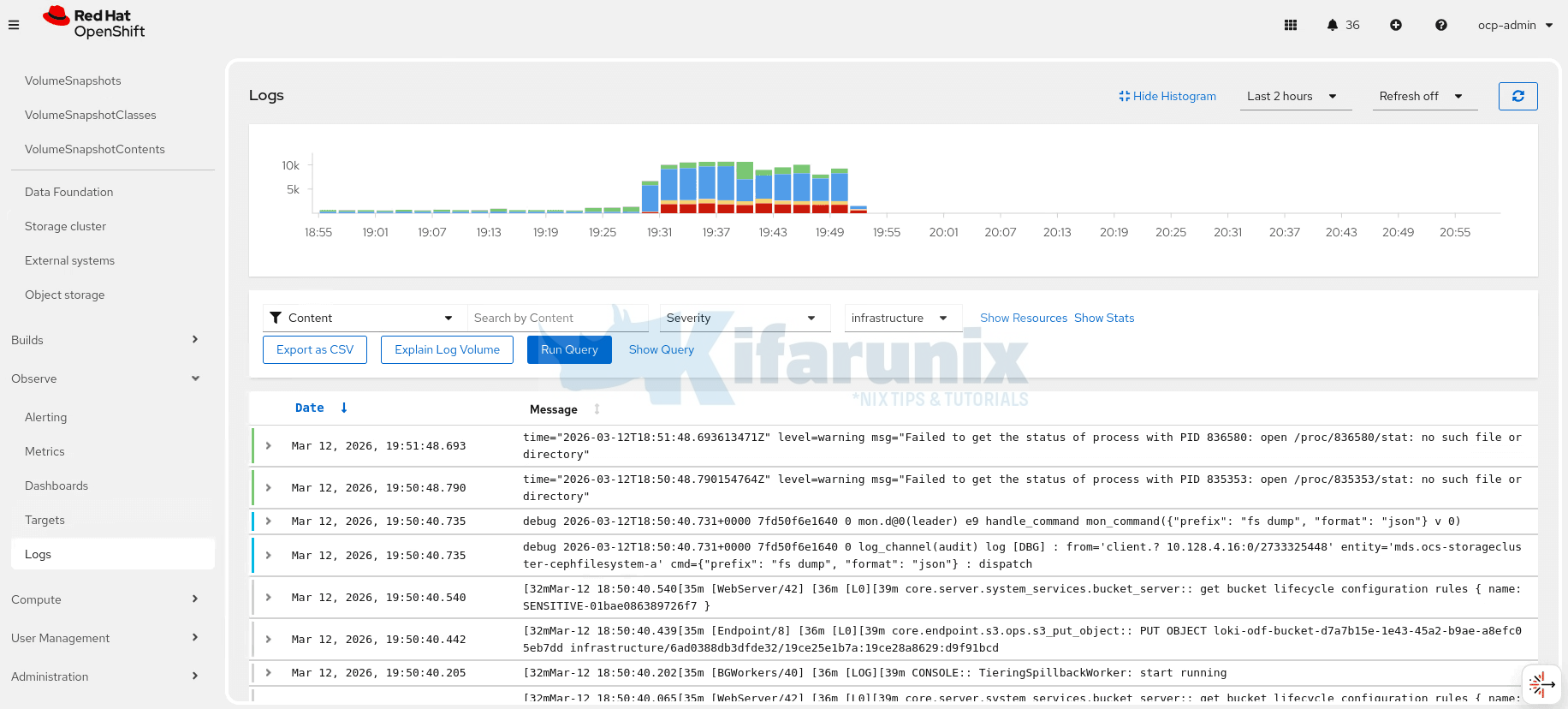
Task: Open the Dashboards page
Action: click(56, 486)
